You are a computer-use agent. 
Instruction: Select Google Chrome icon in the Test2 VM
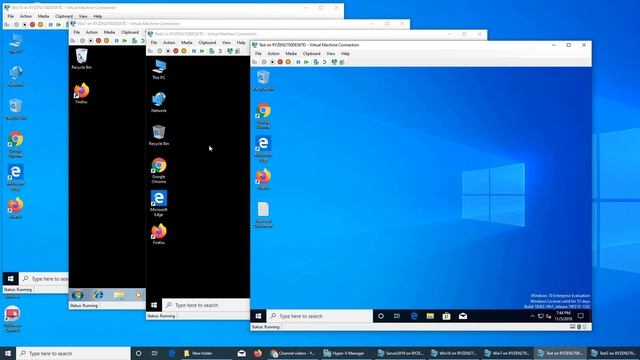159,171
